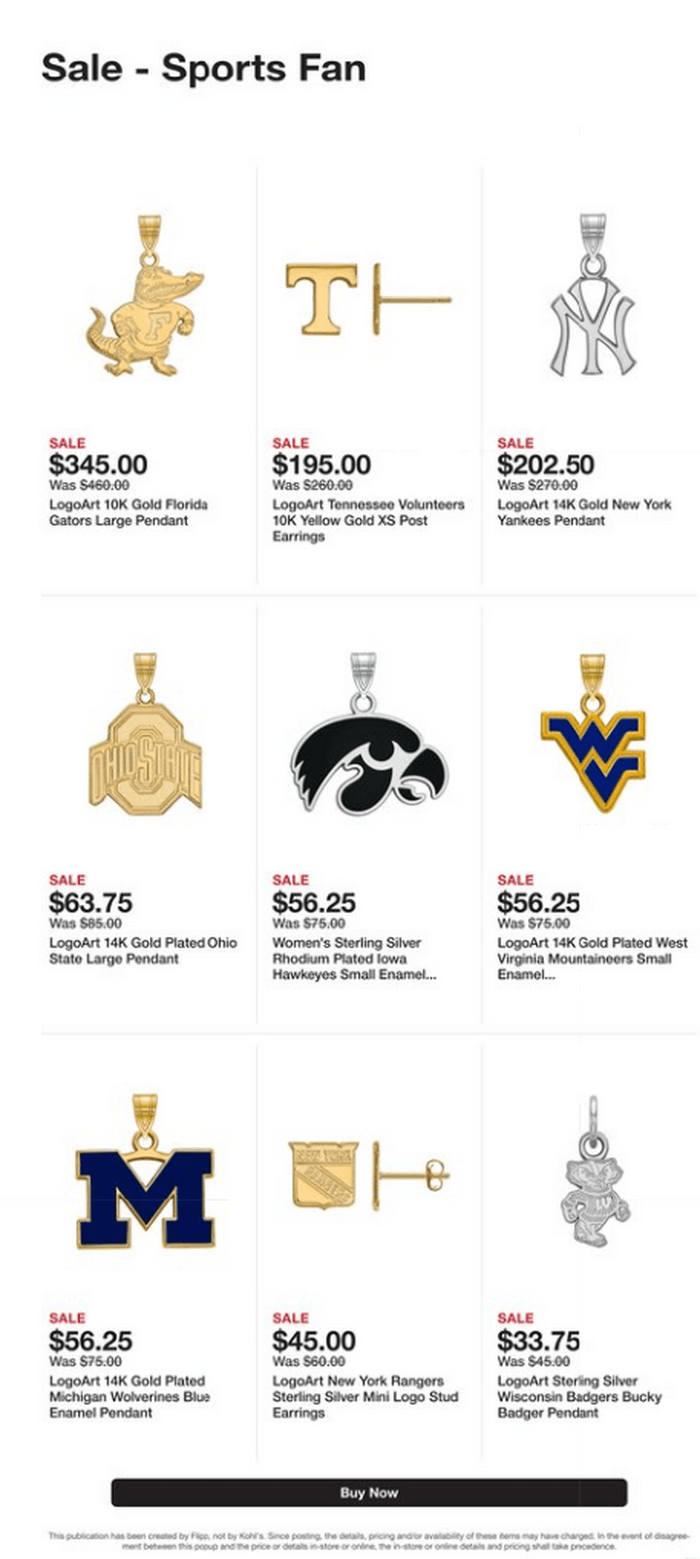The width and height of the screenshot is (700, 1559).
Task: Open LogoArt Wisconsin Badgers Bucky Badger Pendant title
Action: [x=579, y=1397]
